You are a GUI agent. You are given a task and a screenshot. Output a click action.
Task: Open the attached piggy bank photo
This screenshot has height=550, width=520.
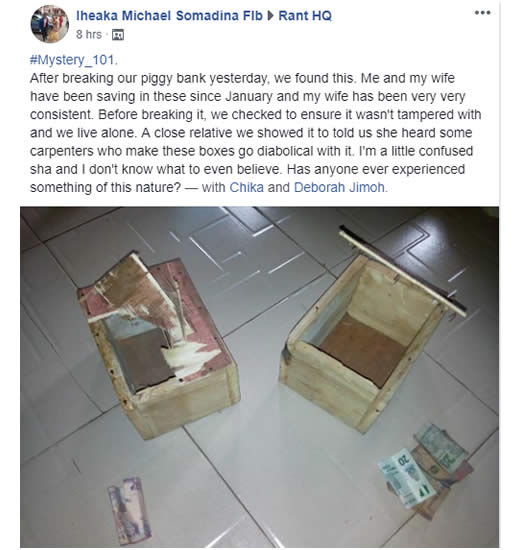259,377
